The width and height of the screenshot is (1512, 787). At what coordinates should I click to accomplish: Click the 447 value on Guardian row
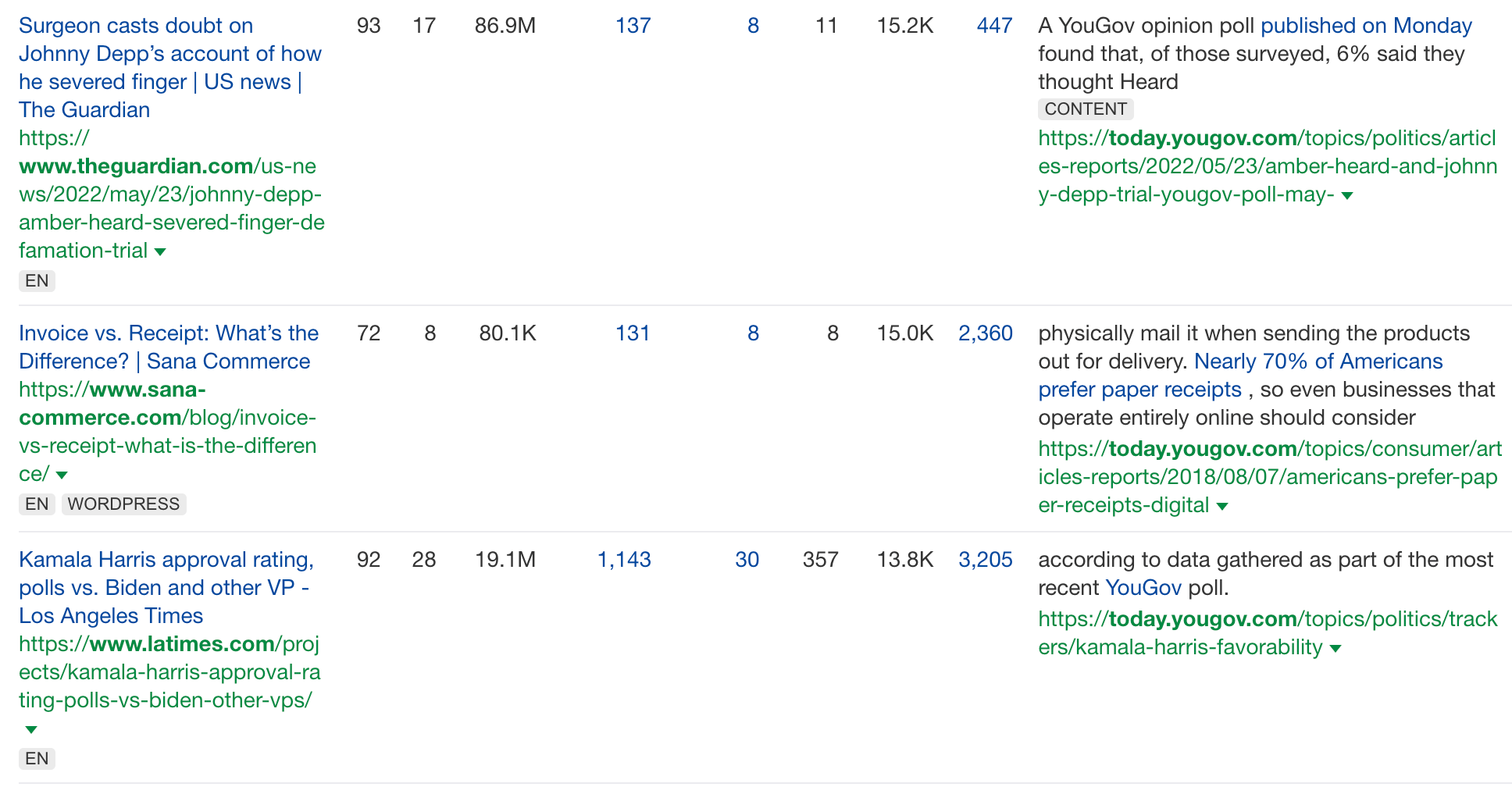point(993,26)
